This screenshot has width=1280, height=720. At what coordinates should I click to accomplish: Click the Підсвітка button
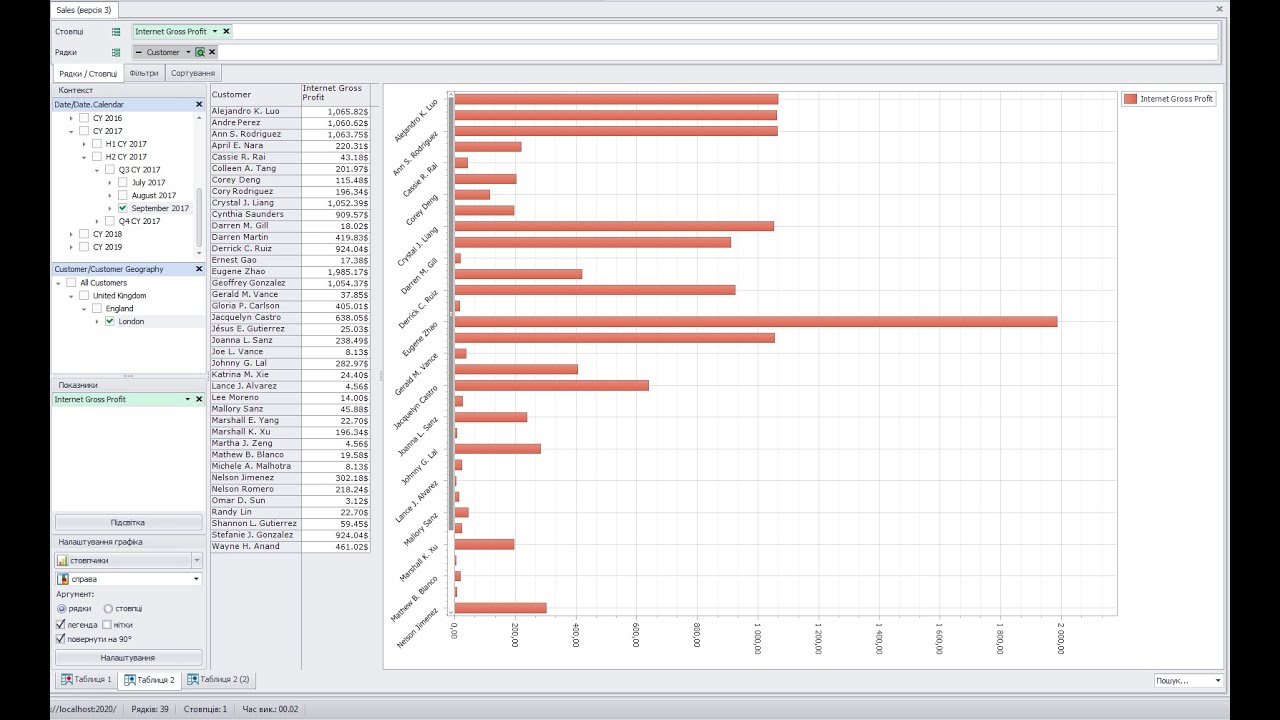pos(128,523)
